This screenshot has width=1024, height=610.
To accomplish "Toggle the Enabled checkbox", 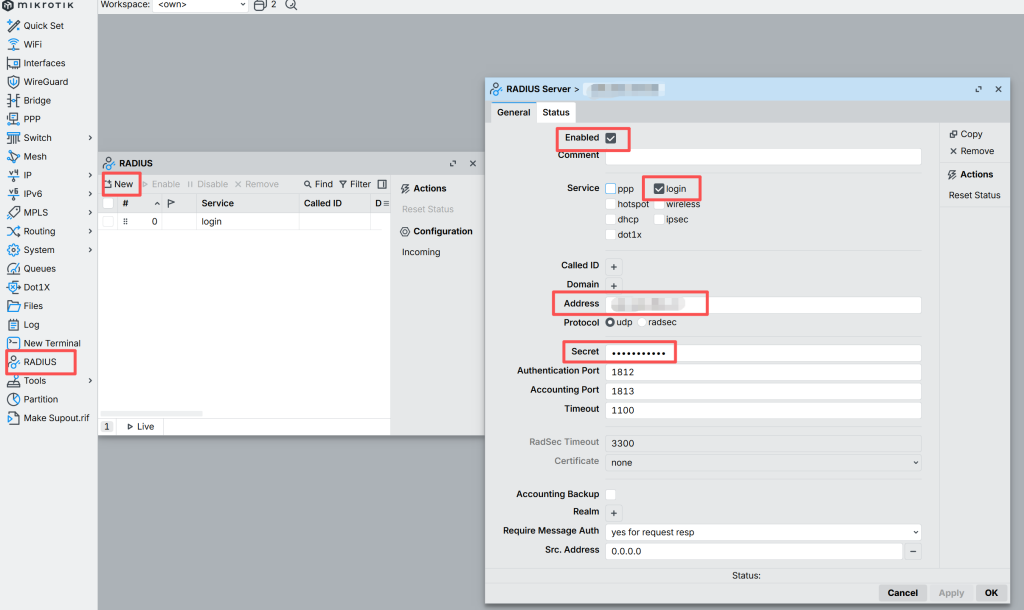I will pyautogui.click(x=611, y=138).
